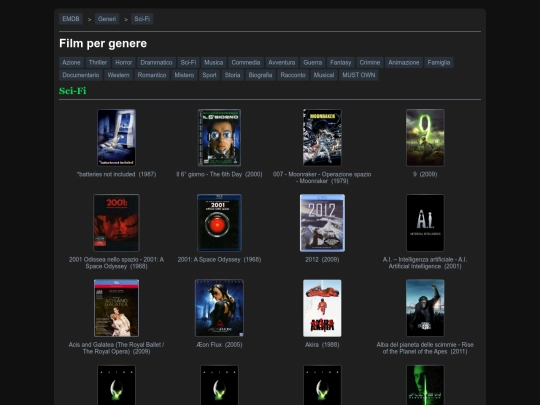This screenshot has width=540, height=405.
Task: Select the Musica genre tag
Action: (214, 63)
